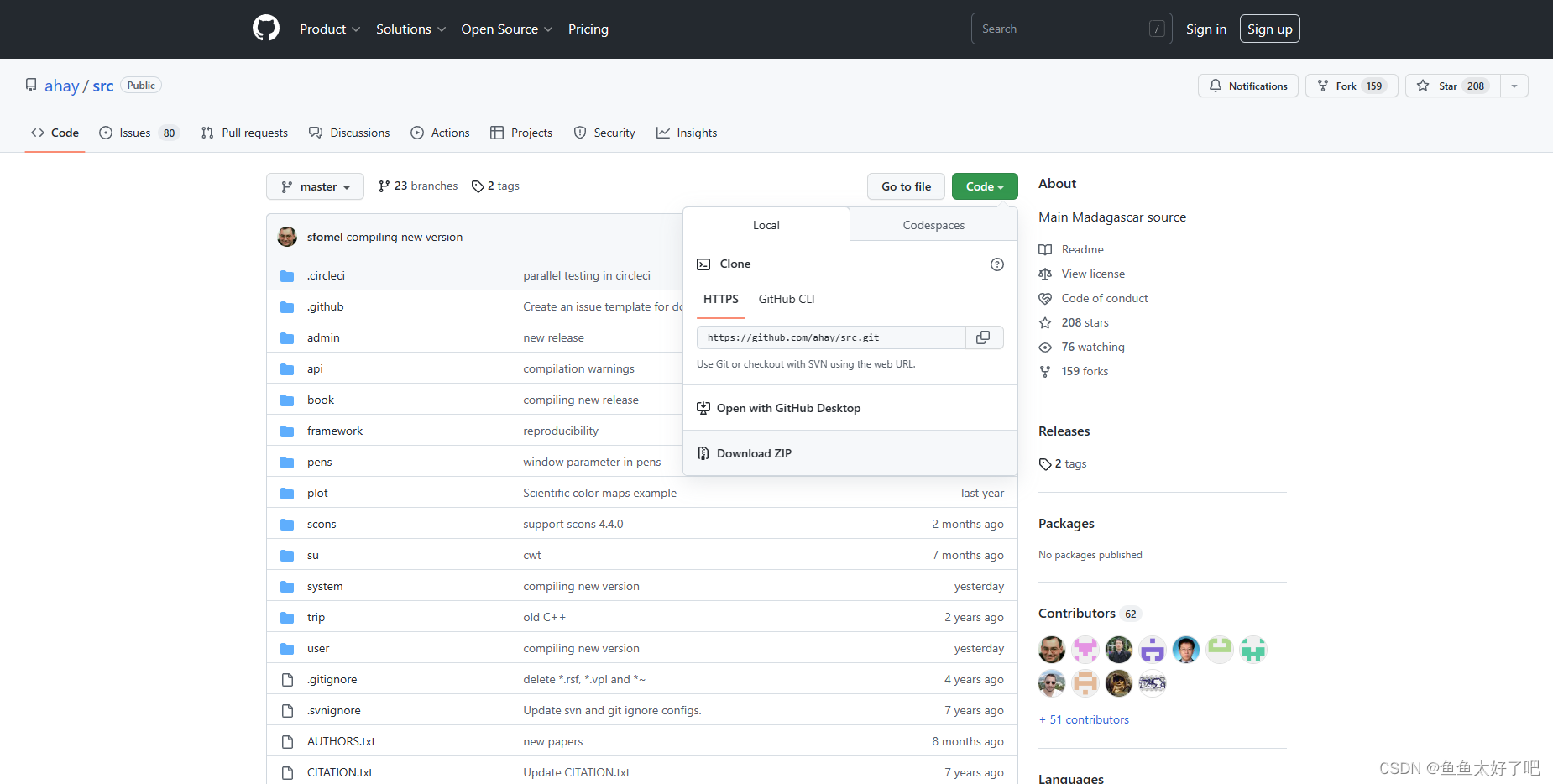Viewport: 1553px width, 784px height.
Task: Open the .svnignore file
Action: point(333,710)
